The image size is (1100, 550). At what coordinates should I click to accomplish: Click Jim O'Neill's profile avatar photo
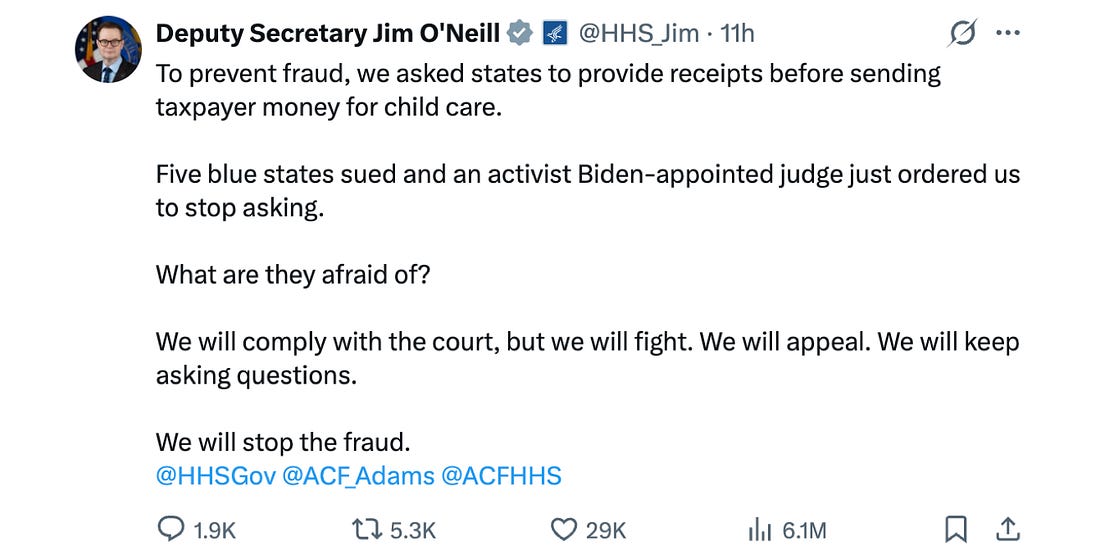(108, 49)
